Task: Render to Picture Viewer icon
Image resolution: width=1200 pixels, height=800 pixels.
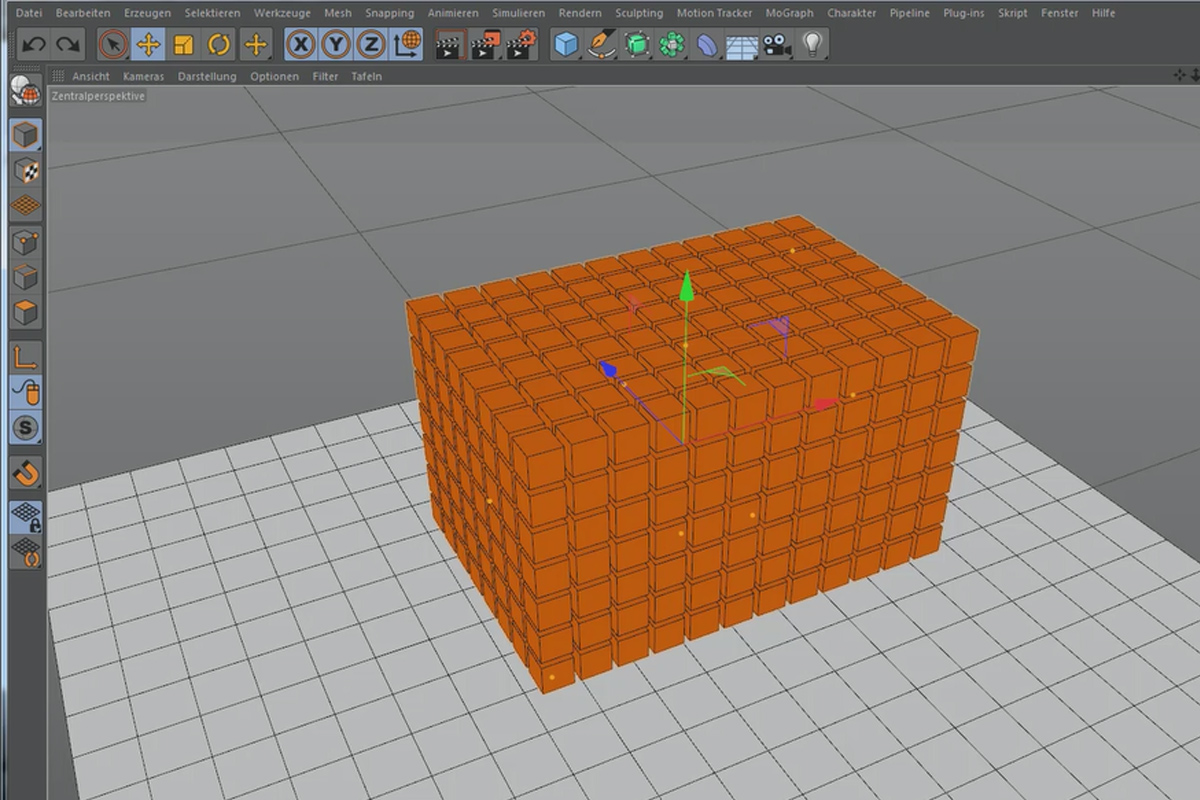Action: (x=486, y=44)
